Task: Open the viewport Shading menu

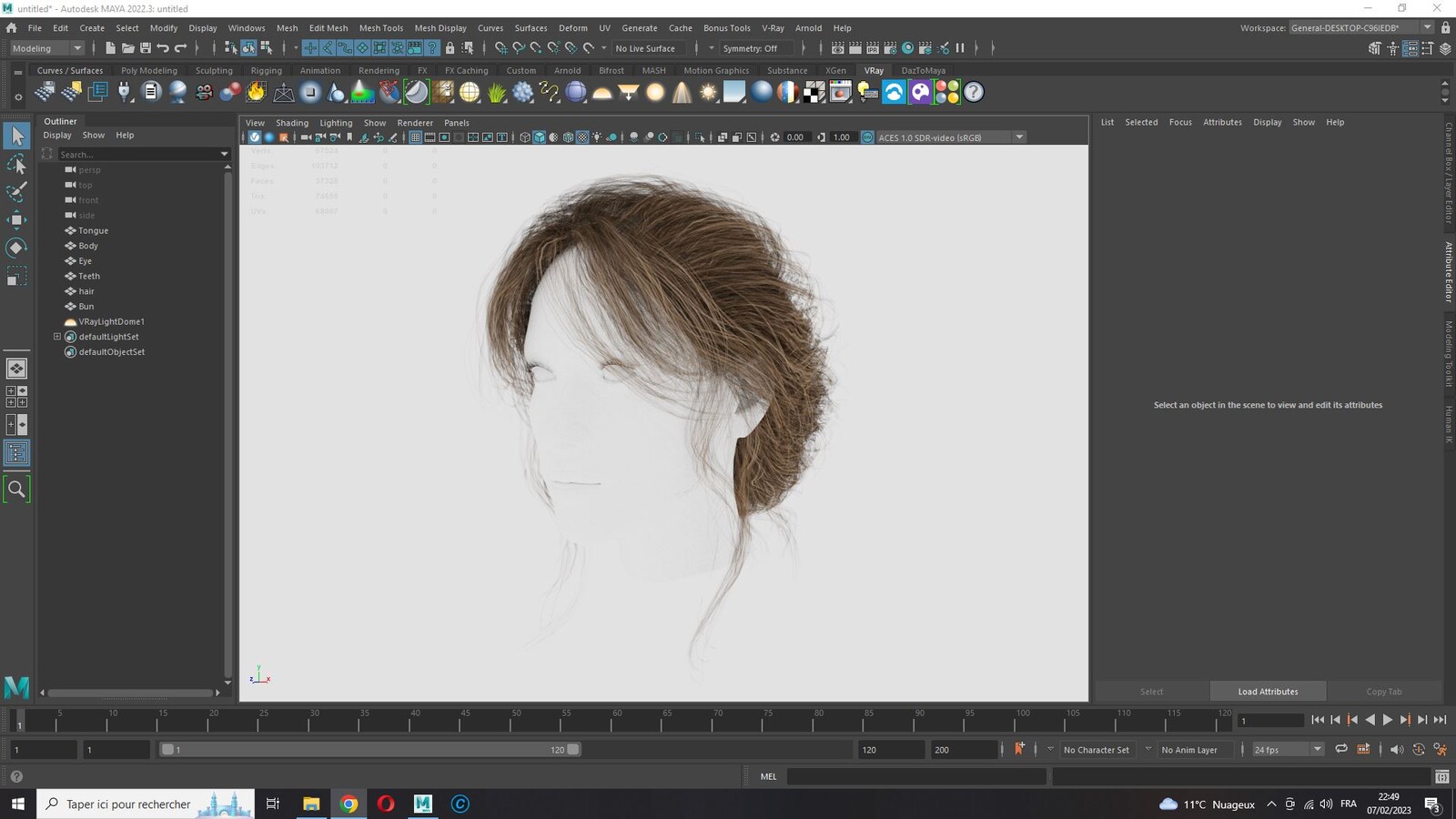Action: click(292, 123)
